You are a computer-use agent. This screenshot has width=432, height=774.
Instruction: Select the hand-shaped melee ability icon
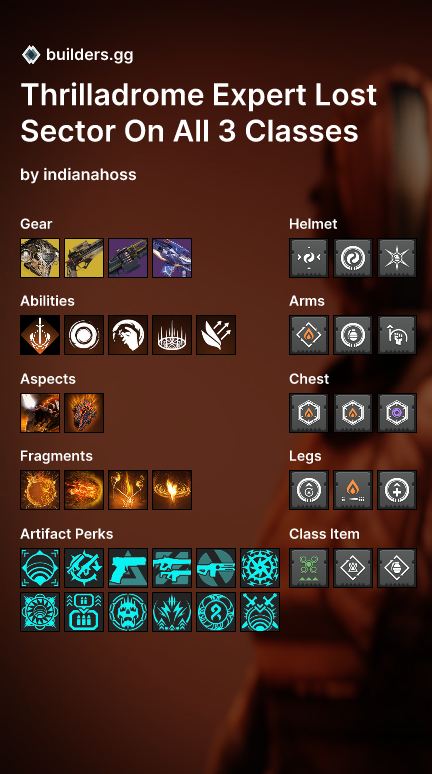(128, 335)
